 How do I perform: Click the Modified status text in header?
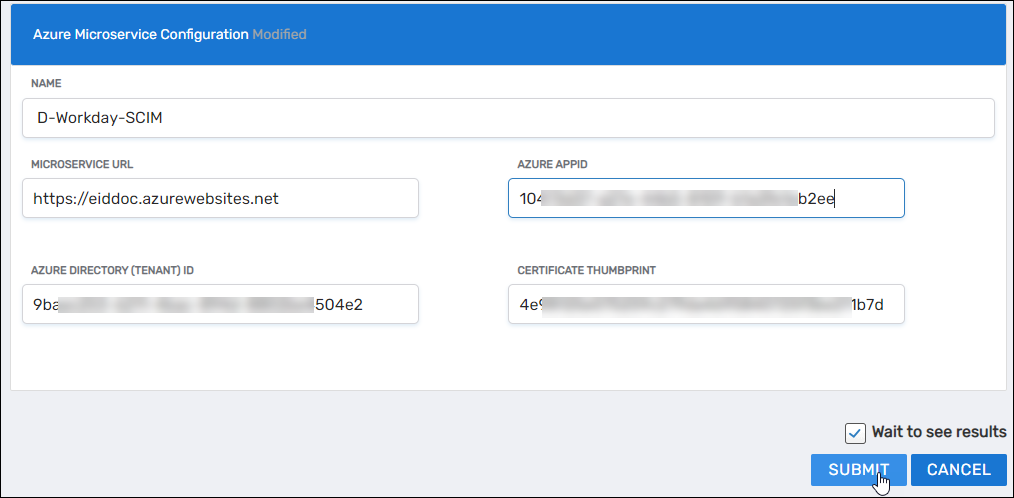click(279, 34)
